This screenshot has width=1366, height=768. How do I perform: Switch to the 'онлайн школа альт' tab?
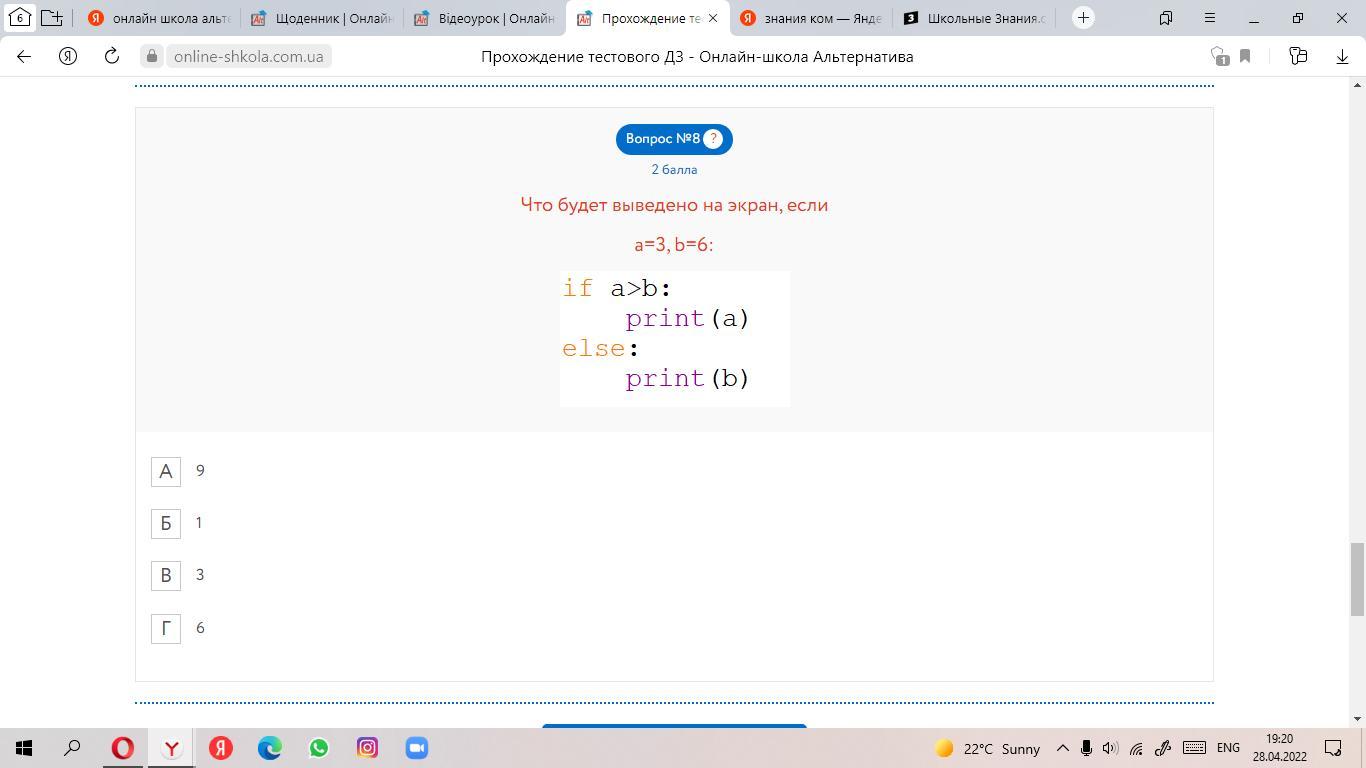tap(160, 18)
